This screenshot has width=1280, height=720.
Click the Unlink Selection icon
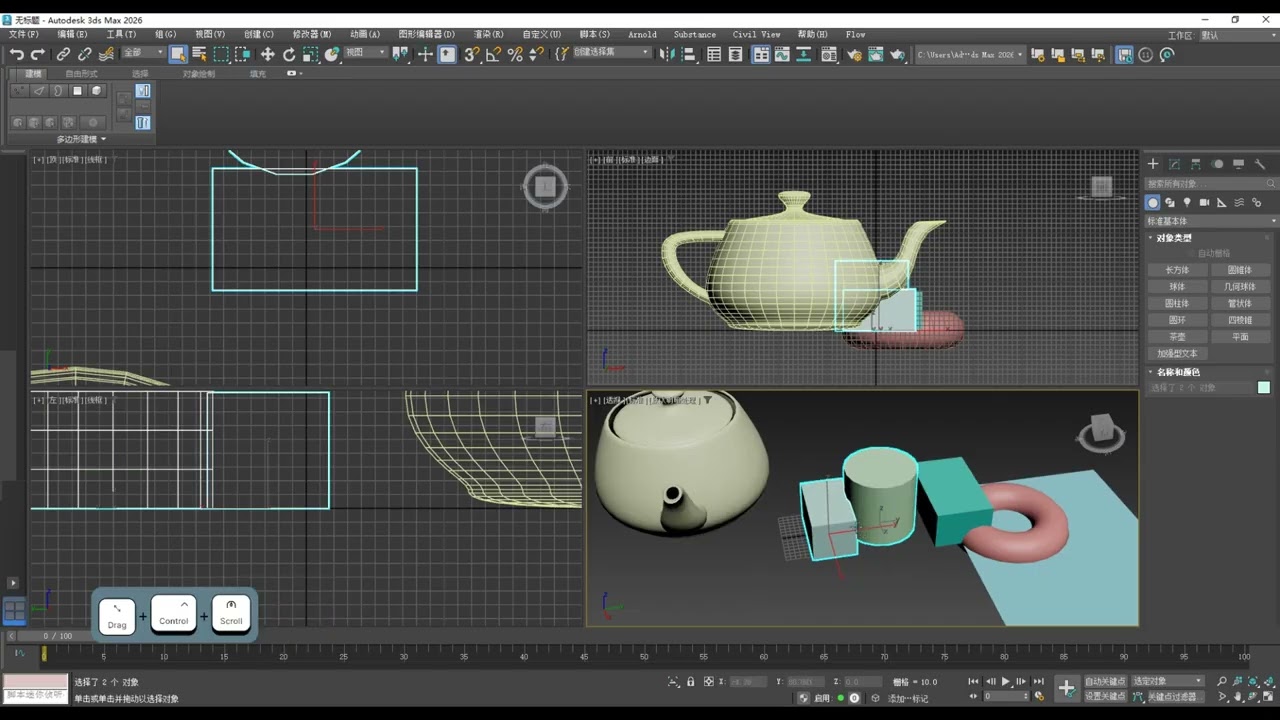[x=84, y=54]
